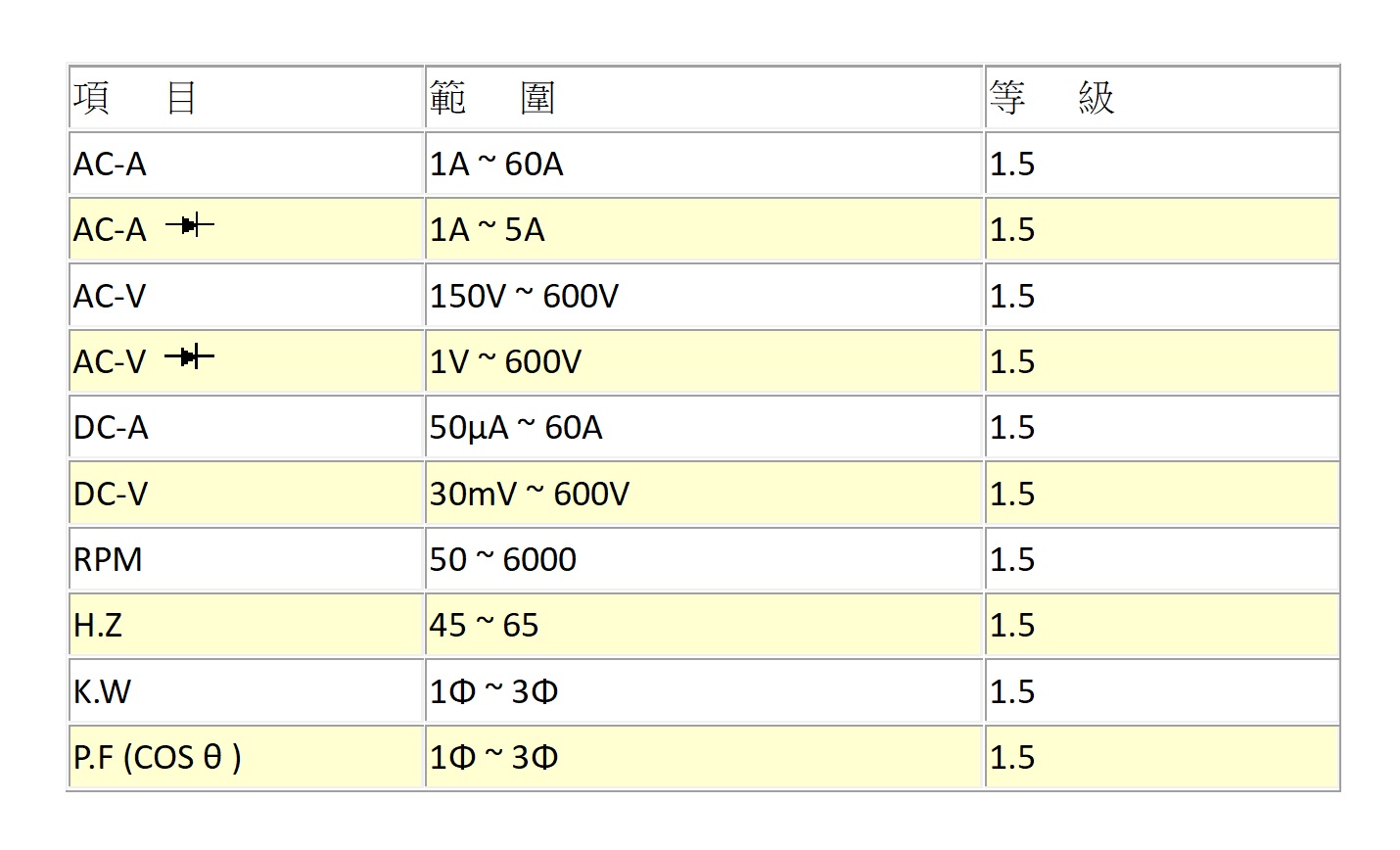
Task: Click the 50μA ~ 60A range cell
Action: tap(704, 428)
